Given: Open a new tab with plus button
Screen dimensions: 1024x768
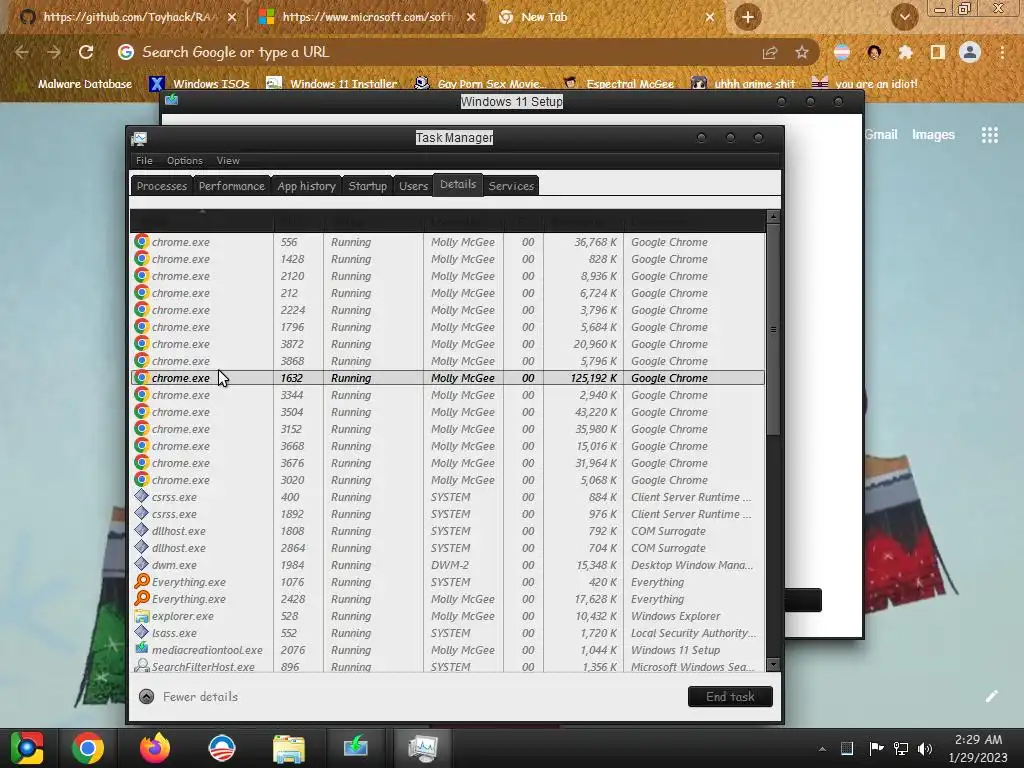Looking at the screenshot, I should [748, 17].
